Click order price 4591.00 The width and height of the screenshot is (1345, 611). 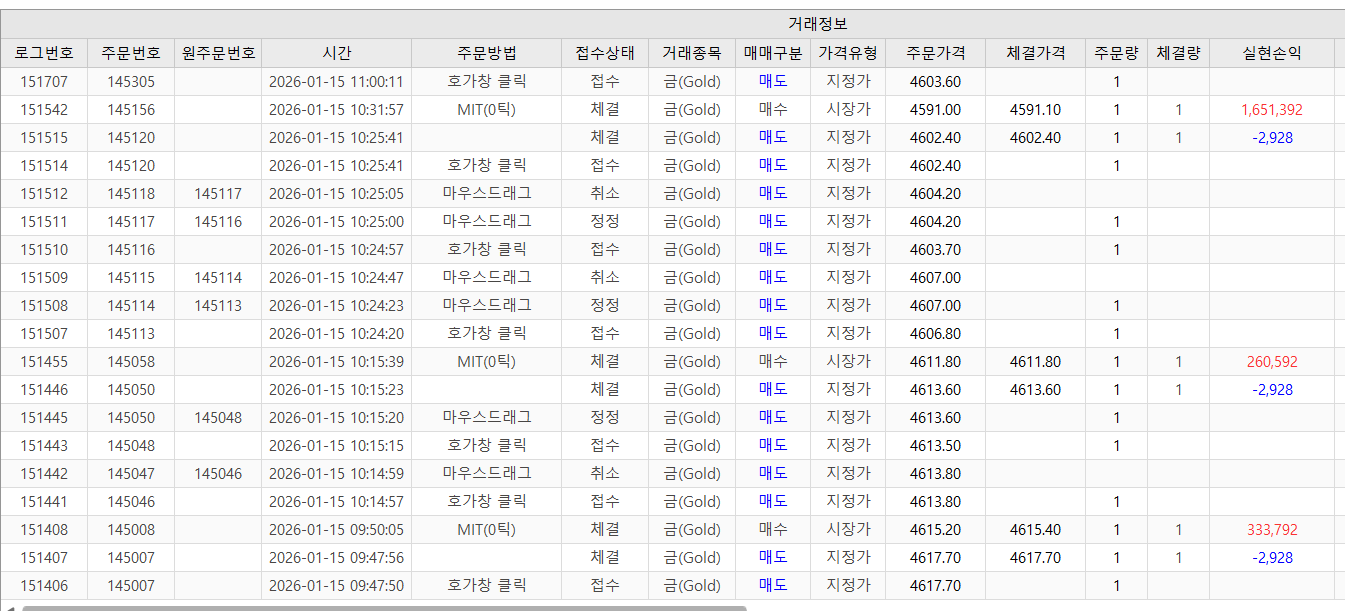pos(936,110)
